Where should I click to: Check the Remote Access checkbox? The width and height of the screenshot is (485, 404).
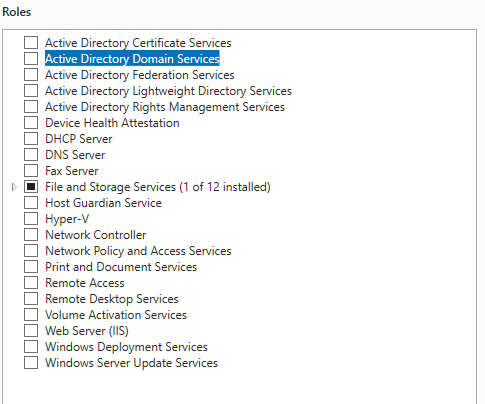(x=31, y=283)
